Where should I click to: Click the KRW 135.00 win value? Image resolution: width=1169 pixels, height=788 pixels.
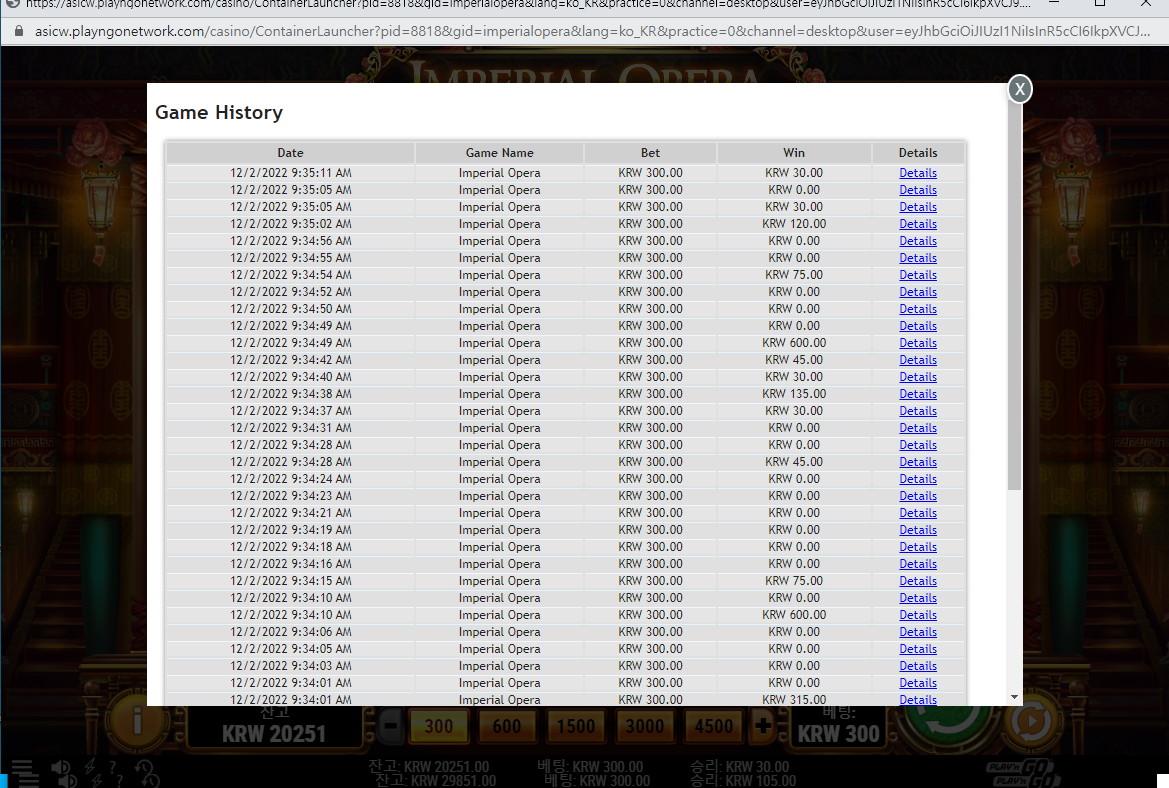pyautogui.click(x=794, y=394)
